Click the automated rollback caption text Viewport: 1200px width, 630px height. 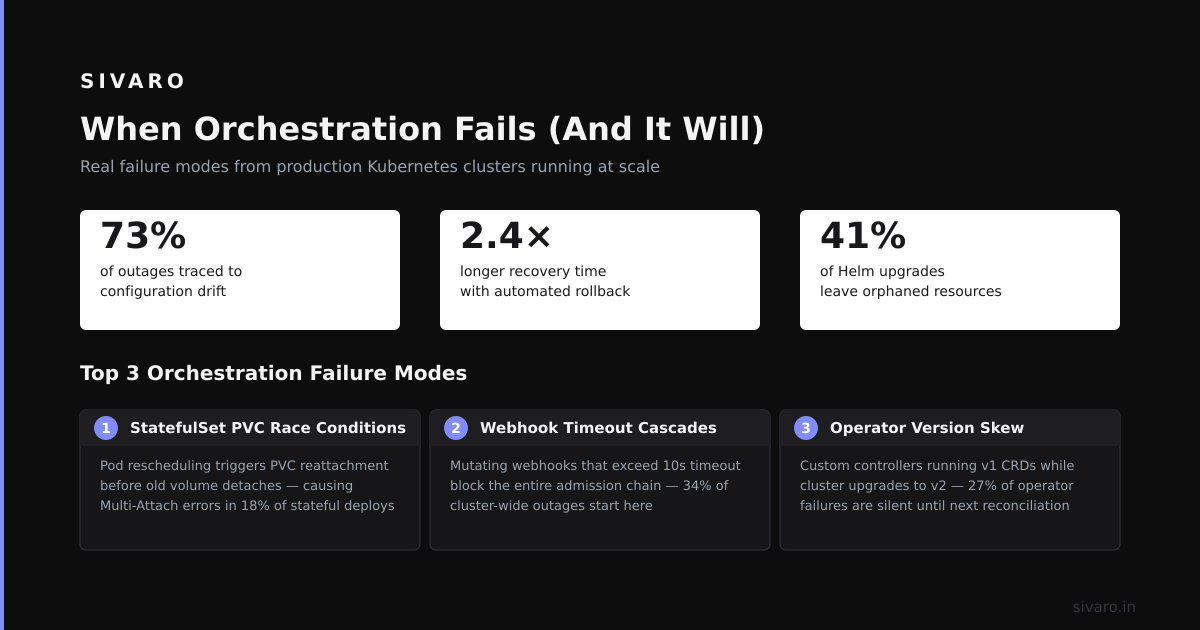pyautogui.click(x=545, y=281)
